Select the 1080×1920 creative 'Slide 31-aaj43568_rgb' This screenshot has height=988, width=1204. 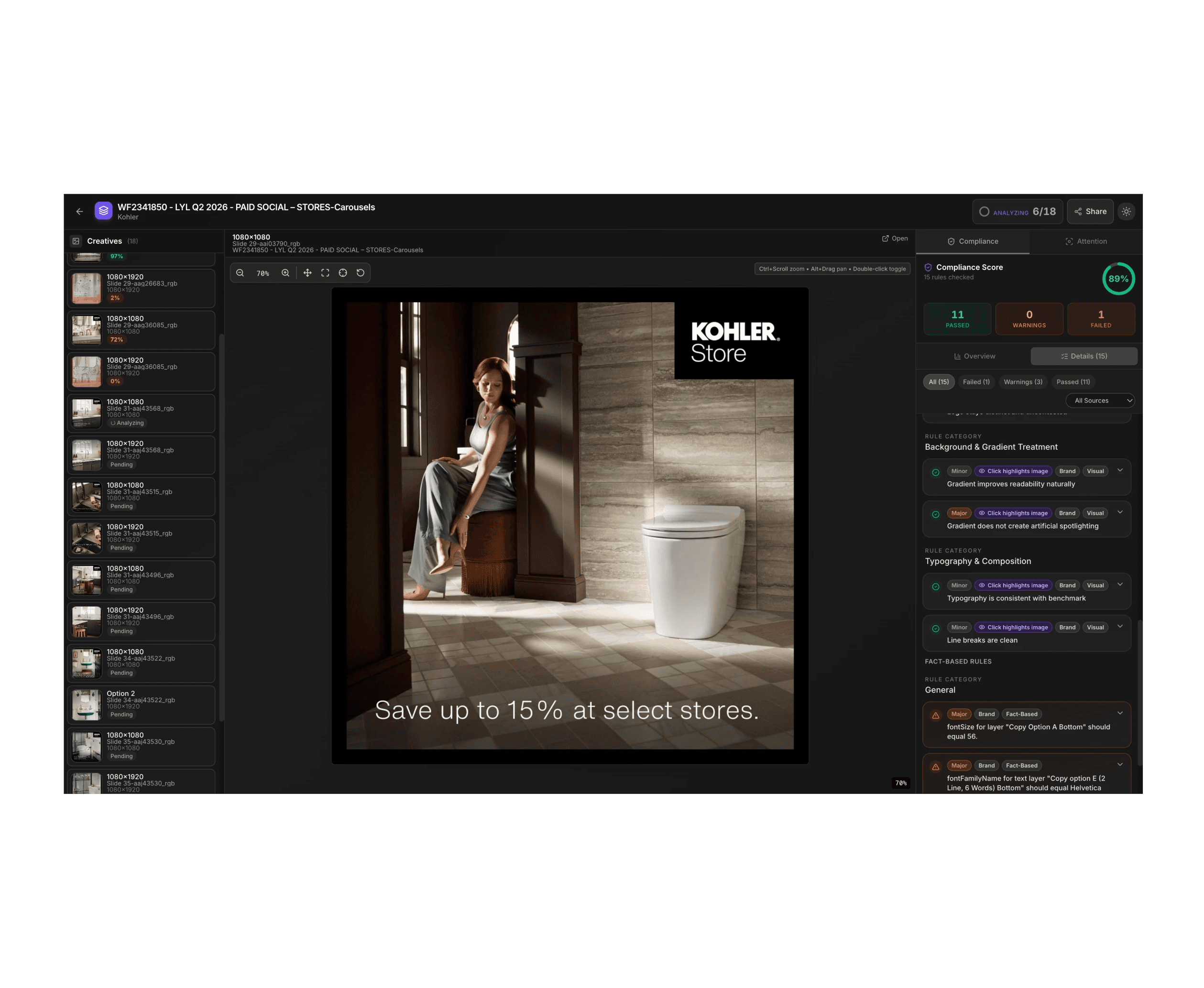[141, 455]
